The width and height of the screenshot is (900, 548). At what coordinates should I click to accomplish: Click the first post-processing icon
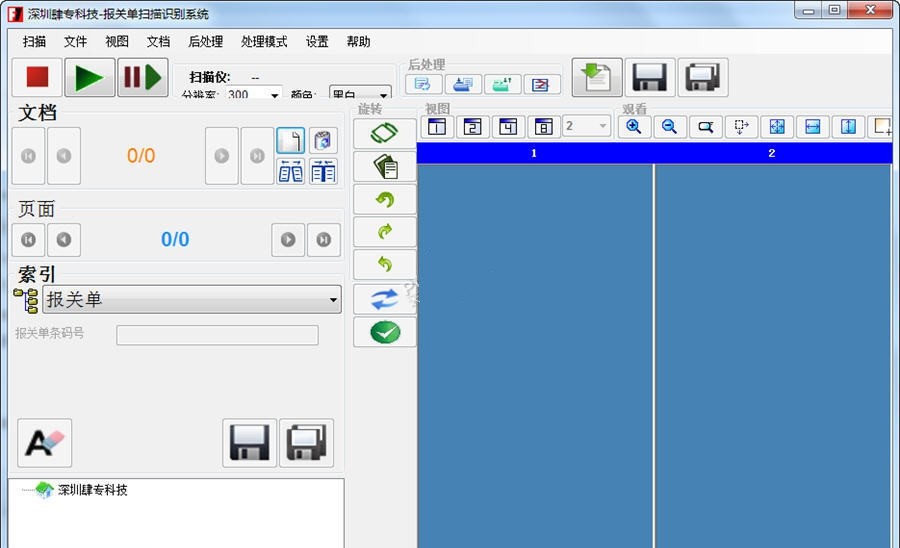pyautogui.click(x=424, y=84)
